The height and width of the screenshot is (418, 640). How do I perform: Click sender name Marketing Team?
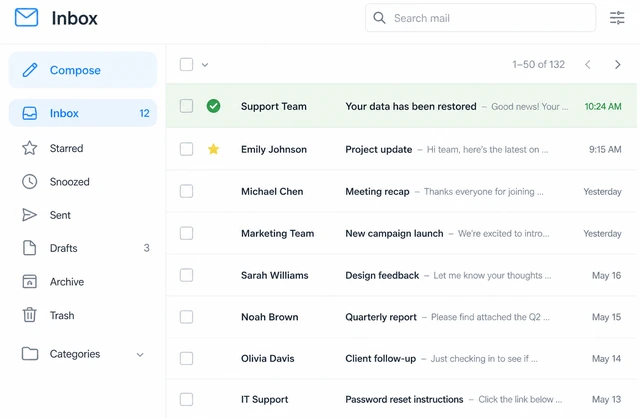278,233
